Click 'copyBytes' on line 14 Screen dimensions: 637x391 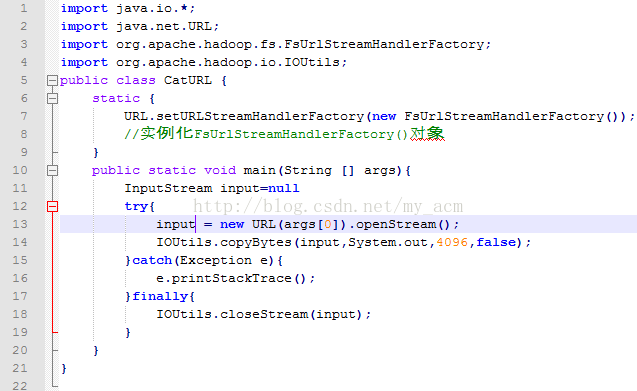[256, 242]
